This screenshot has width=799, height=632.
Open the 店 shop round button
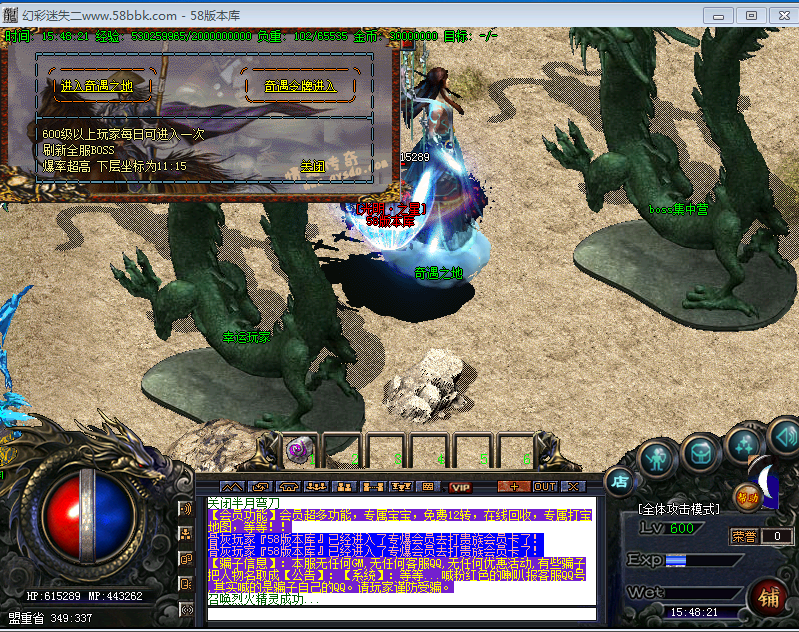click(619, 482)
